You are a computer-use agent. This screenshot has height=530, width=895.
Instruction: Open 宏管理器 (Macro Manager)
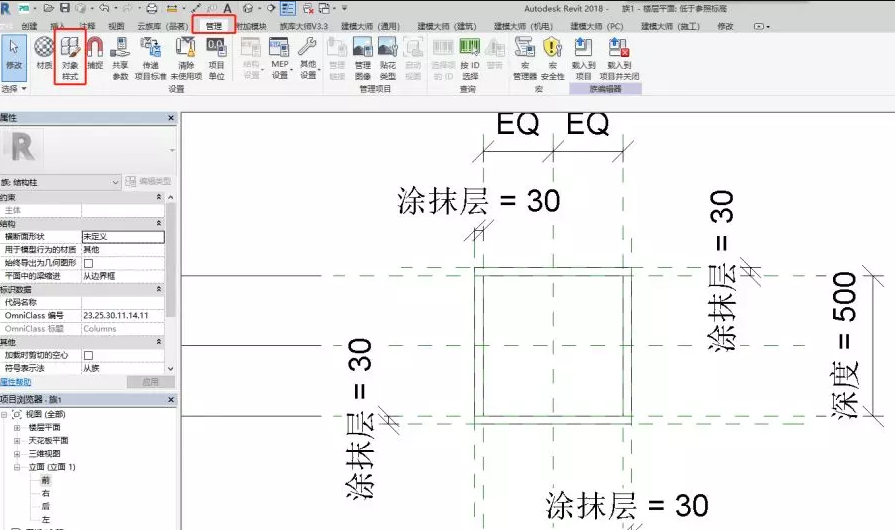coord(525,58)
